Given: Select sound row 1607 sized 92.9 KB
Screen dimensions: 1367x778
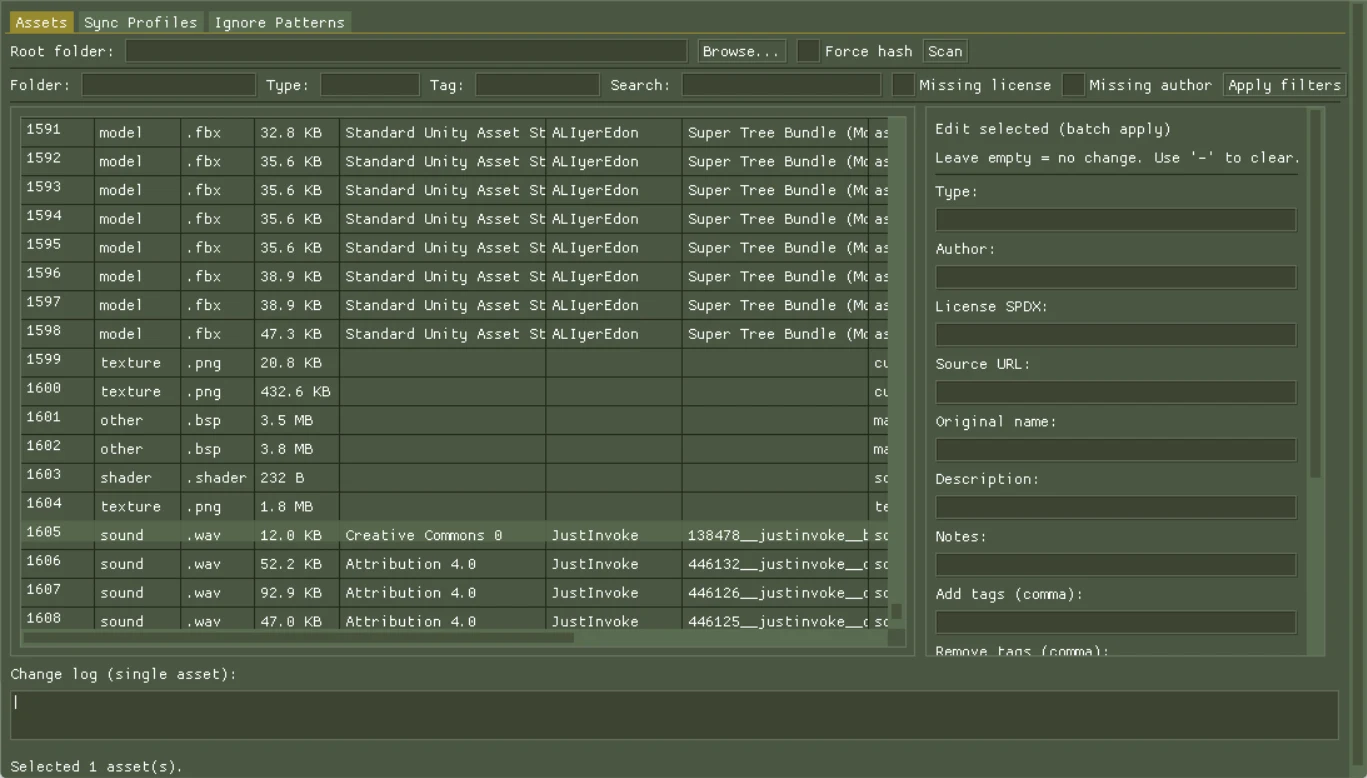Looking at the screenshot, I should pos(455,593).
